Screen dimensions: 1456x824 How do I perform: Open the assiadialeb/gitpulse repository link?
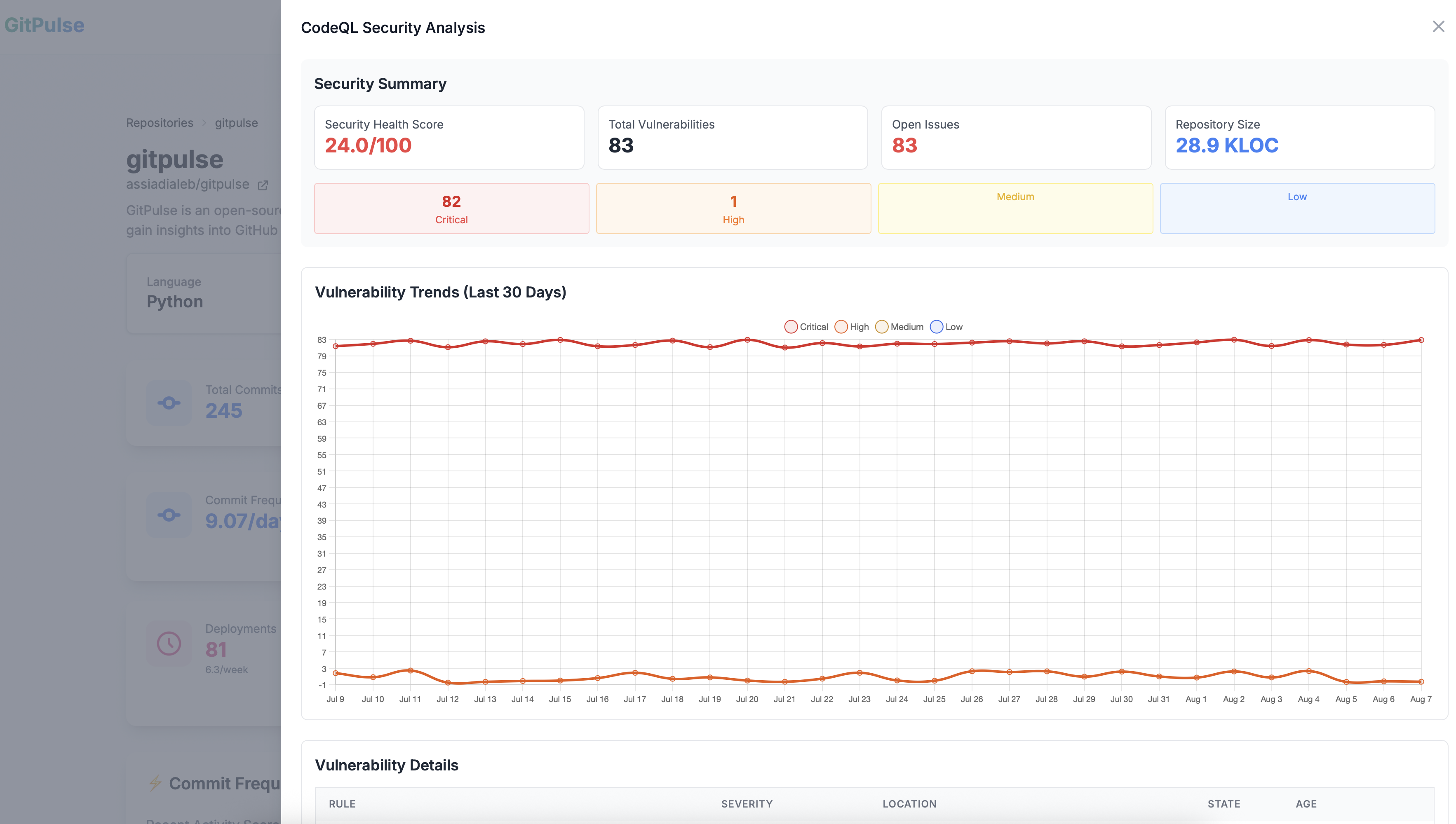coord(188,185)
